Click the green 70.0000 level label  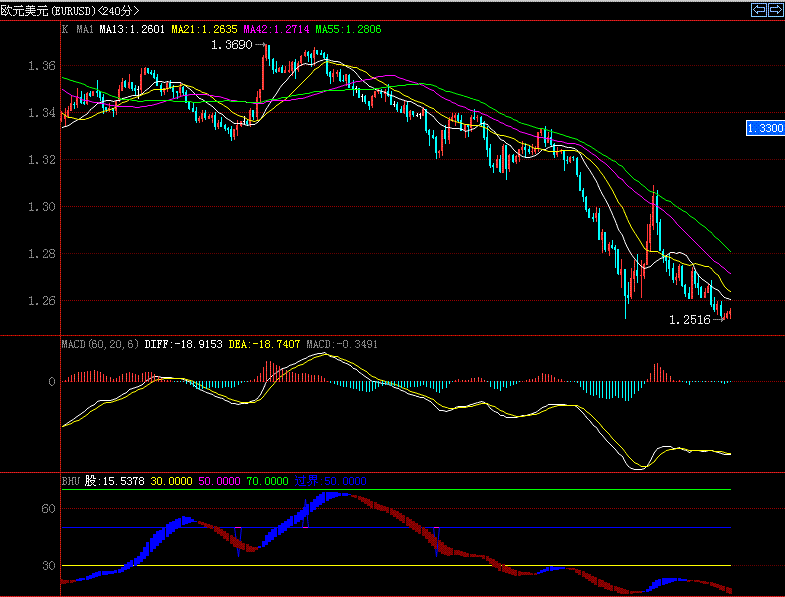(267, 481)
